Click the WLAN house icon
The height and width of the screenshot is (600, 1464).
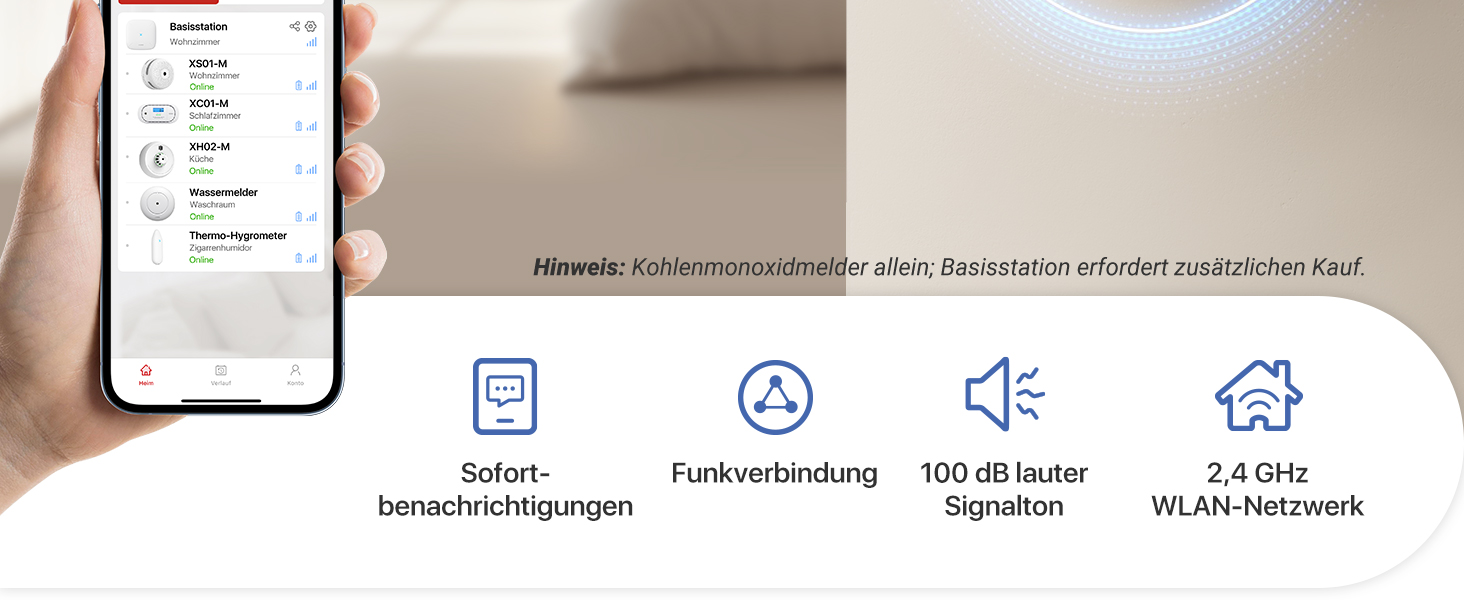1259,395
